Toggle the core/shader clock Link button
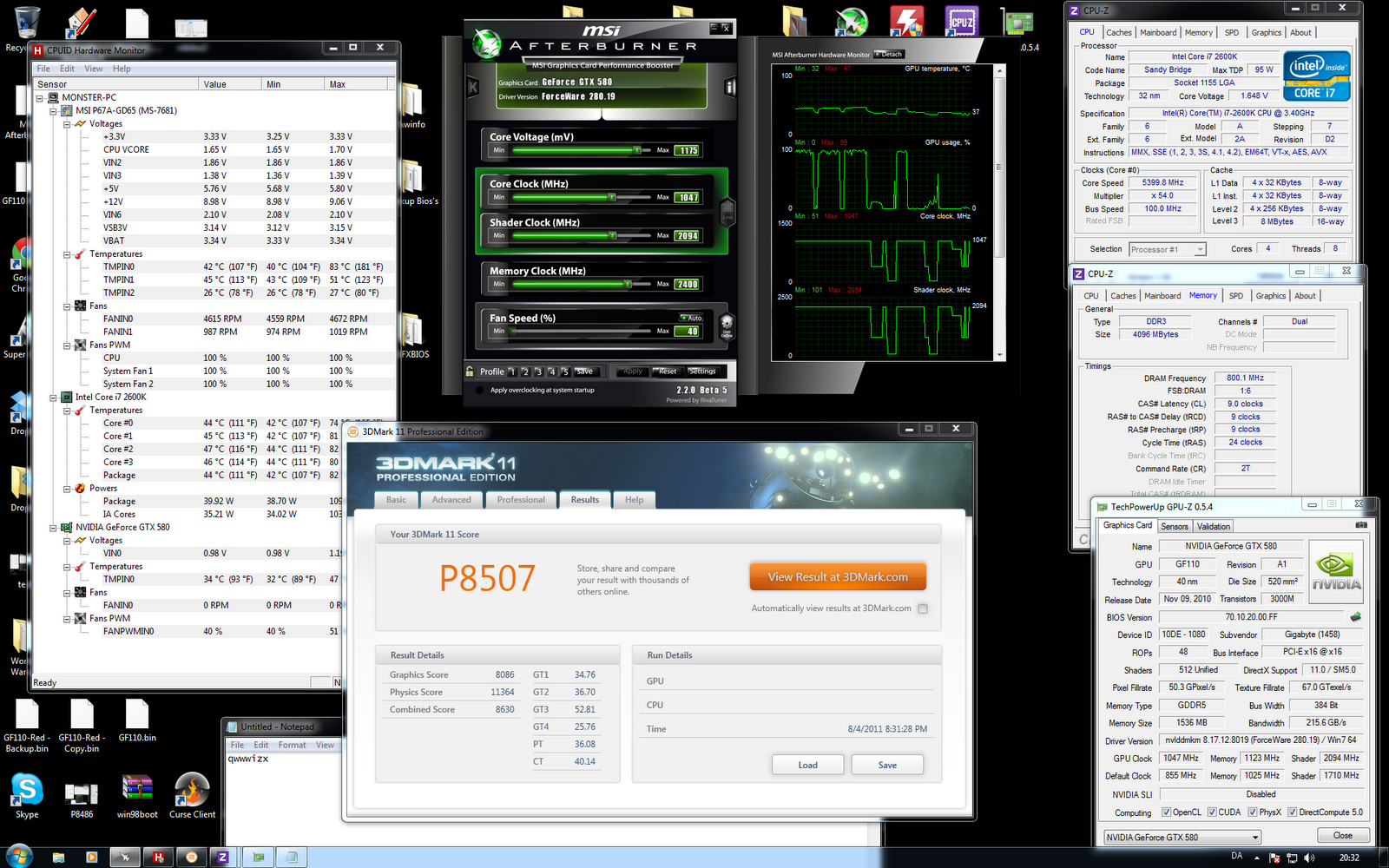Viewport: 1389px width, 868px height. coord(727,212)
